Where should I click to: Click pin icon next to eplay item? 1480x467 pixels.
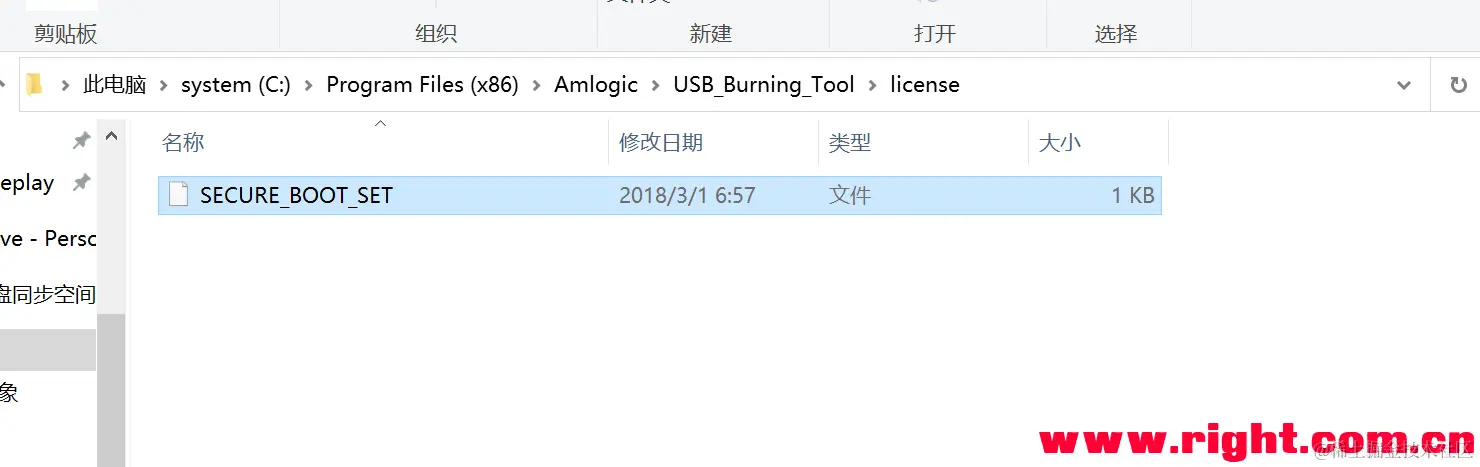[81, 183]
